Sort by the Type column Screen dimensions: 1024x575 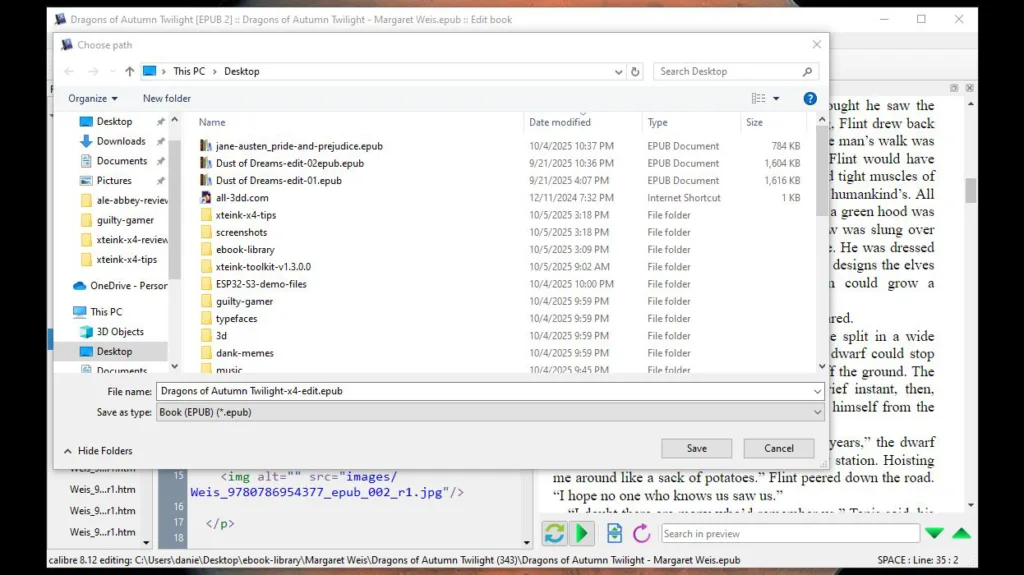657,122
